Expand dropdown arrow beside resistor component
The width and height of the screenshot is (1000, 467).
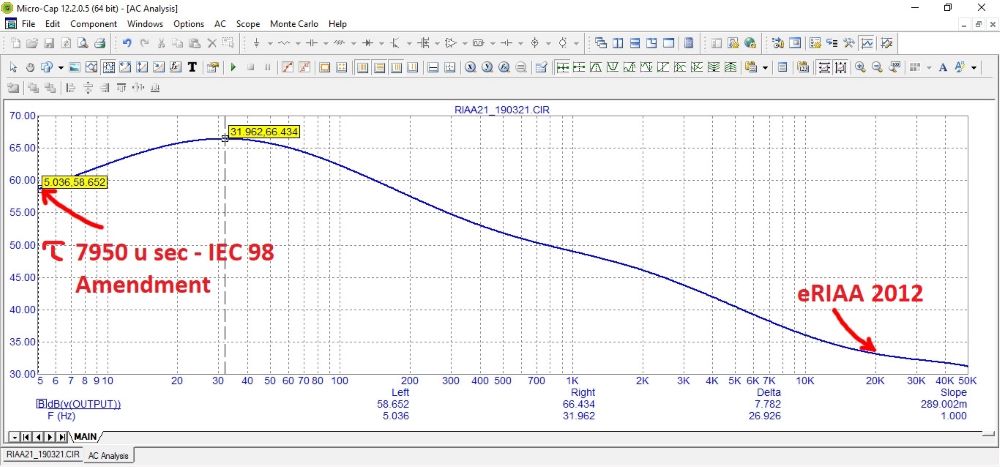299,44
